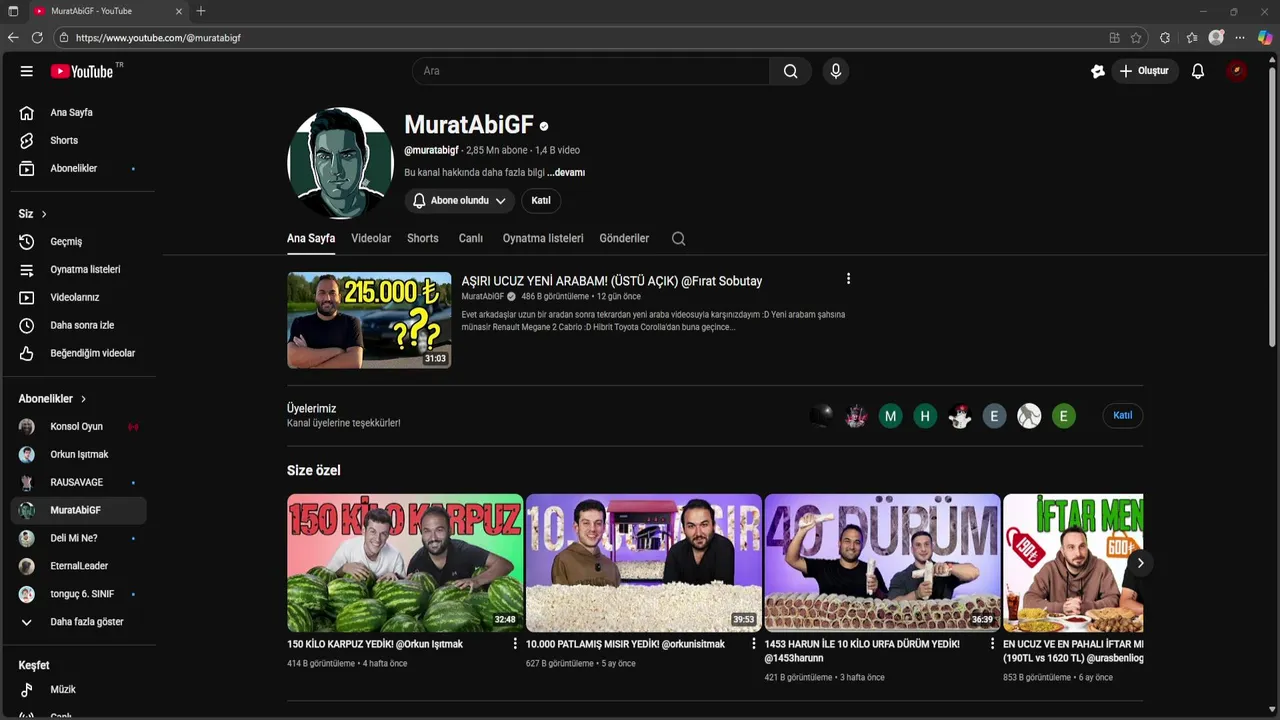The width and height of the screenshot is (1280, 720).
Task: Open the YouTube hamburger guide menu
Action: (27, 71)
